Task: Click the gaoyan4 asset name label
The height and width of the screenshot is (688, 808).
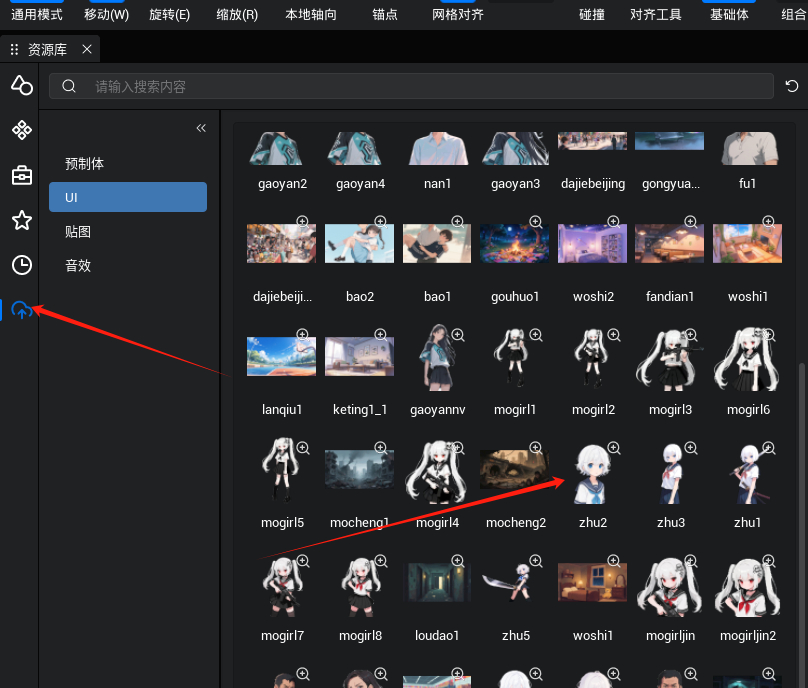Action: 360,183
